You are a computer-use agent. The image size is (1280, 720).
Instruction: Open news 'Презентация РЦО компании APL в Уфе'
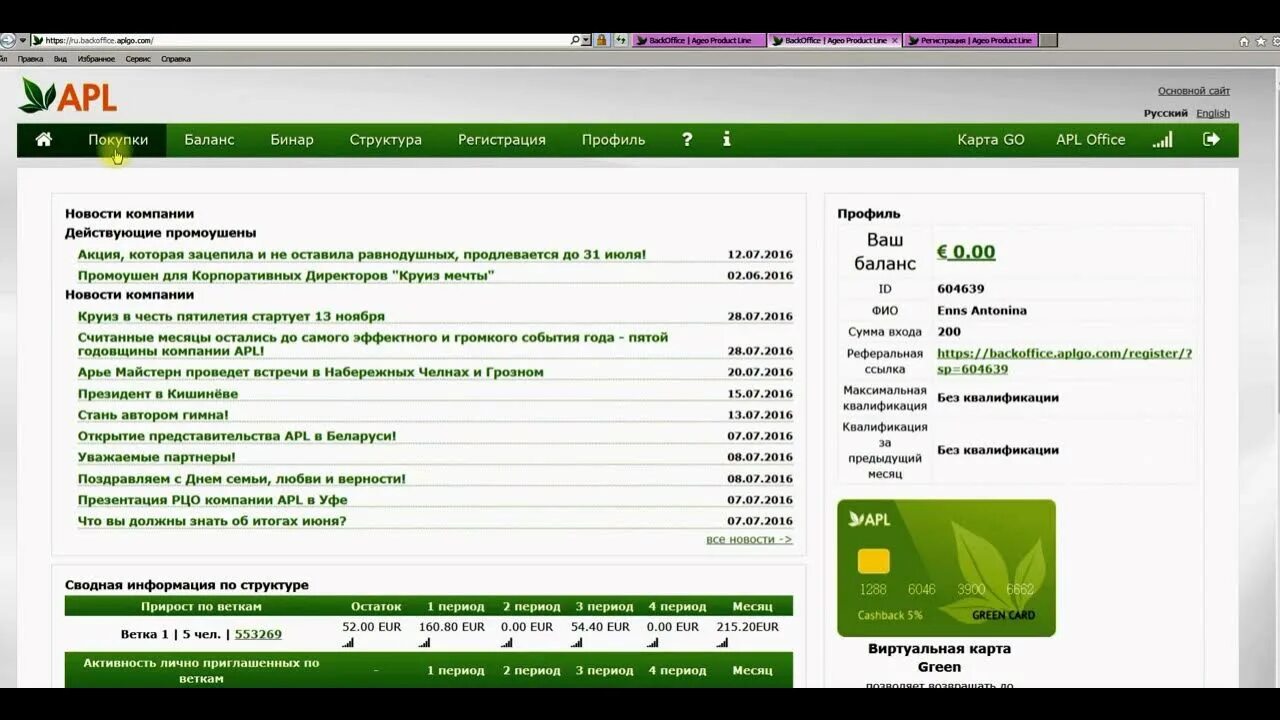pos(213,500)
